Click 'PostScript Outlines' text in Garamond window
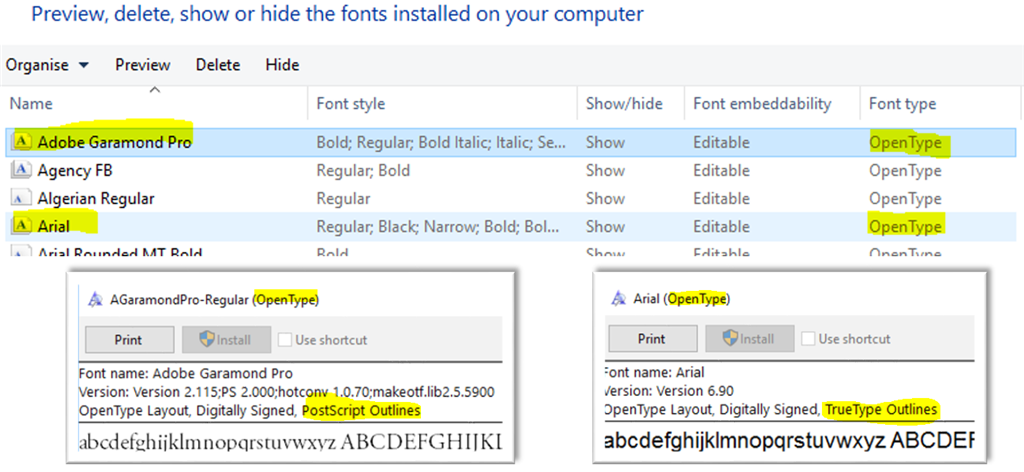The height and width of the screenshot is (472, 1024). click(x=362, y=411)
